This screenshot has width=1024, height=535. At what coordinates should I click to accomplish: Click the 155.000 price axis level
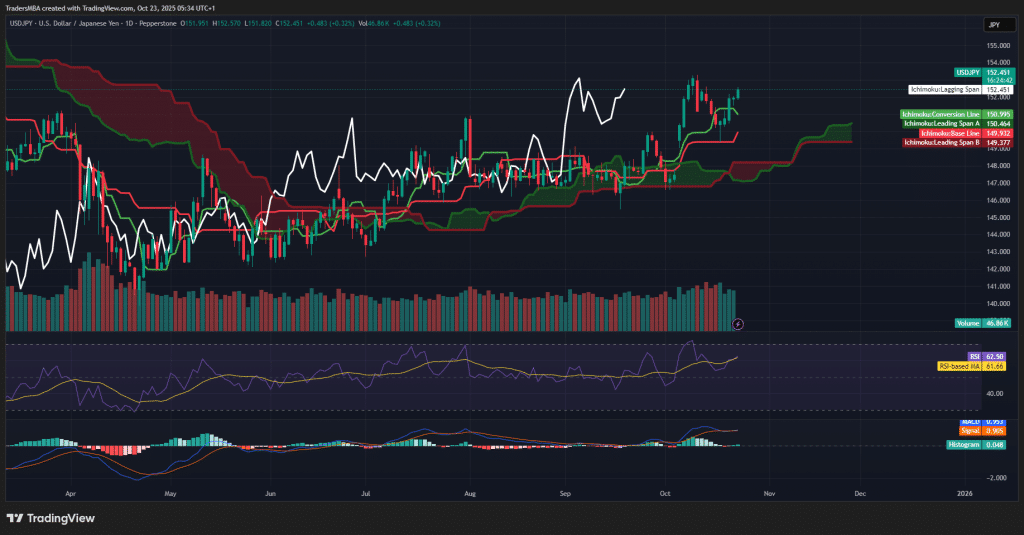pos(999,46)
